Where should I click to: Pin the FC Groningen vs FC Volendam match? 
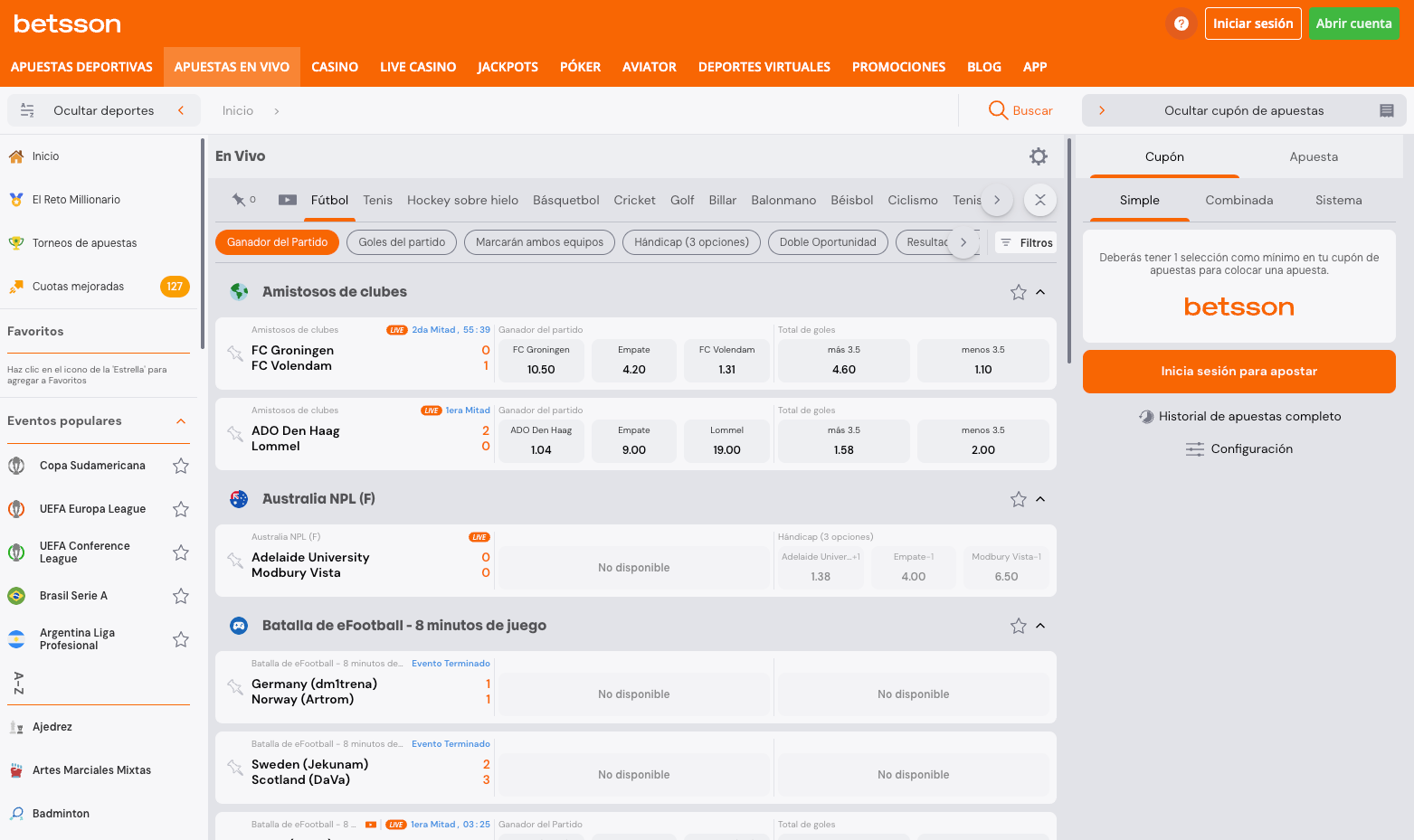(235, 354)
